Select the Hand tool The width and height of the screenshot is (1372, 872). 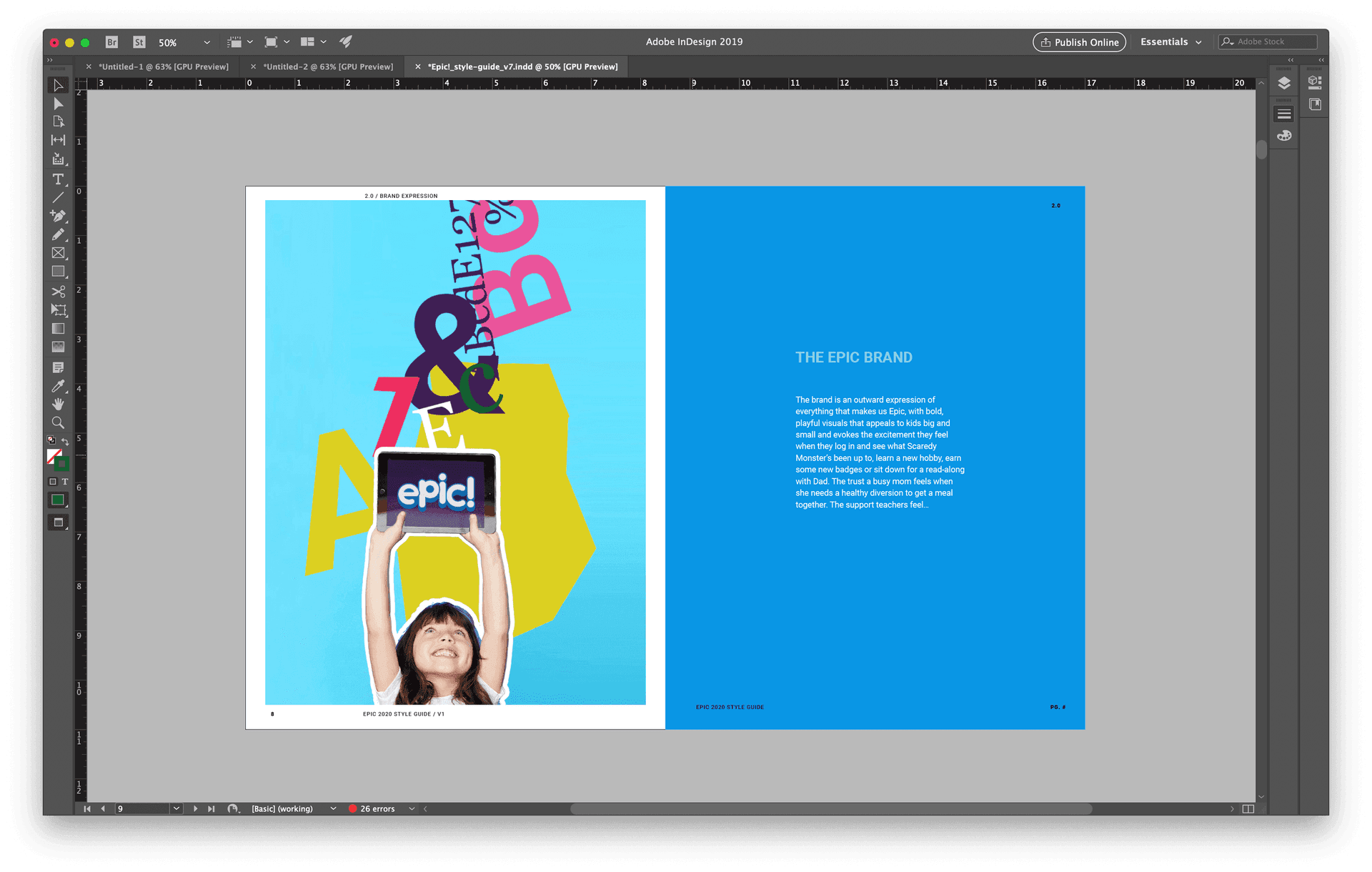59,405
